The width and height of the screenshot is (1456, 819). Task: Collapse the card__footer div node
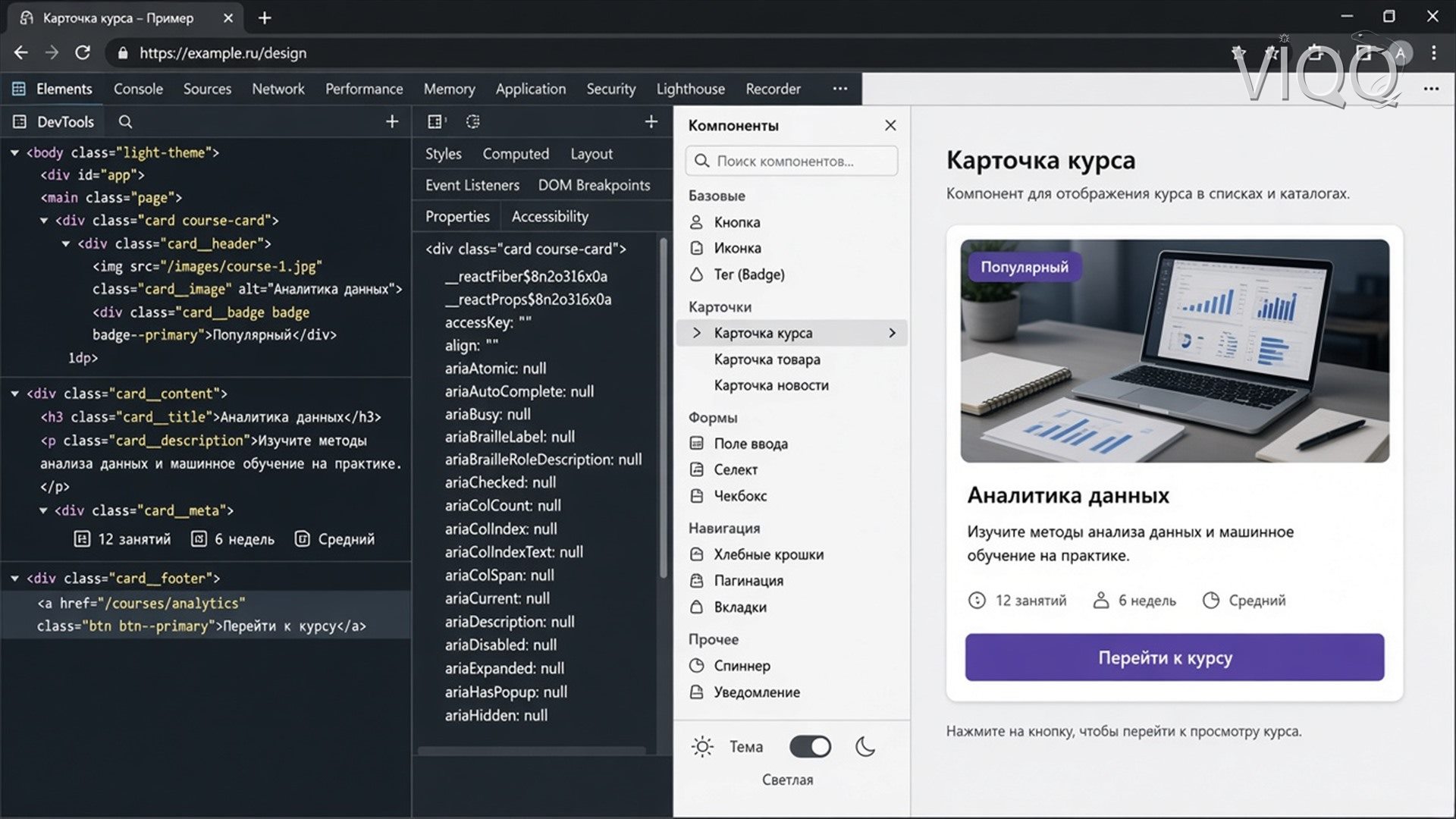[14, 578]
